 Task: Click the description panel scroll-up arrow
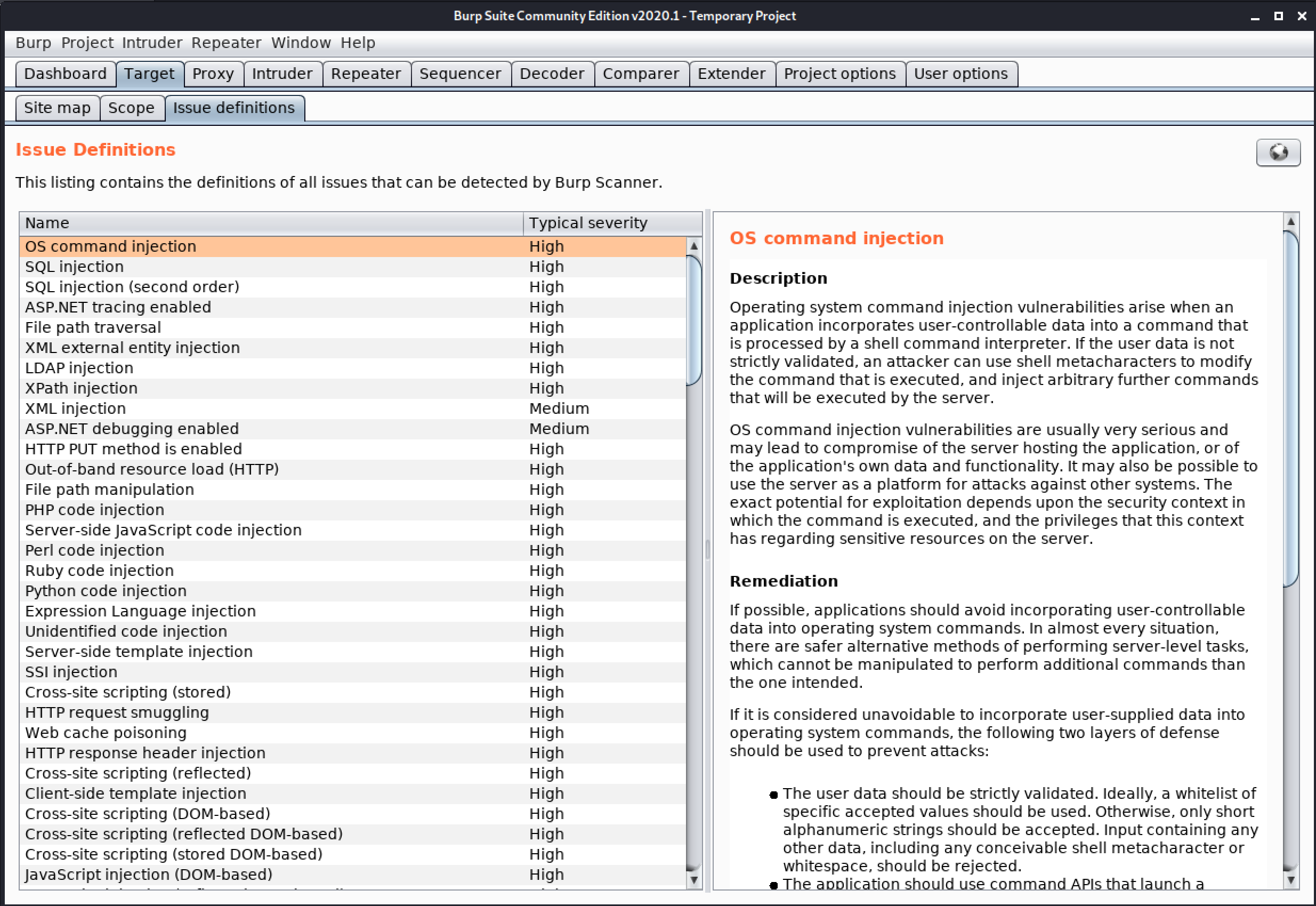pyautogui.click(x=1290, y=222)
